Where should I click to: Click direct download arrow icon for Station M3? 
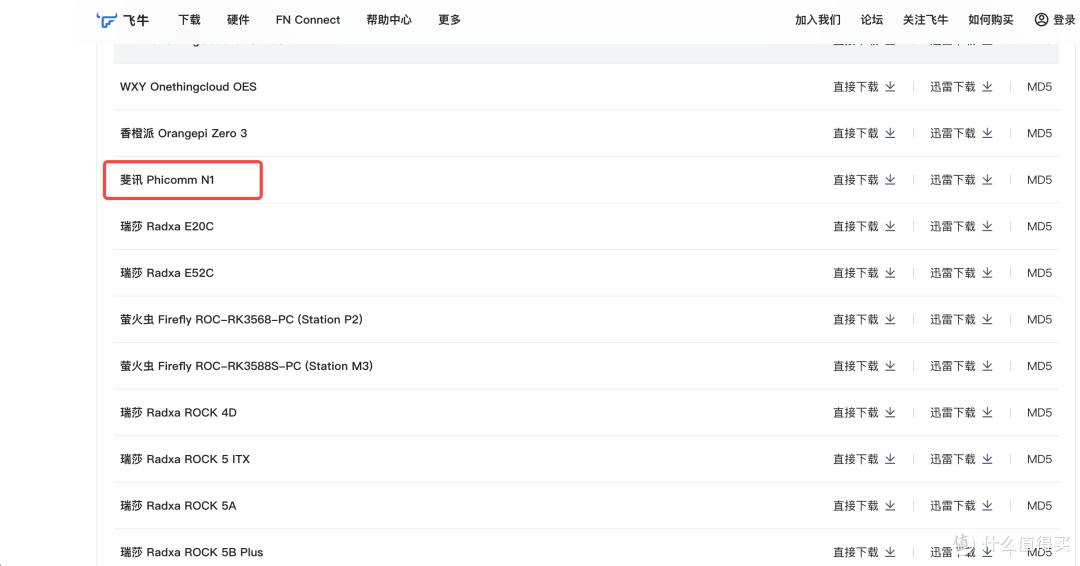click(891, 366)
